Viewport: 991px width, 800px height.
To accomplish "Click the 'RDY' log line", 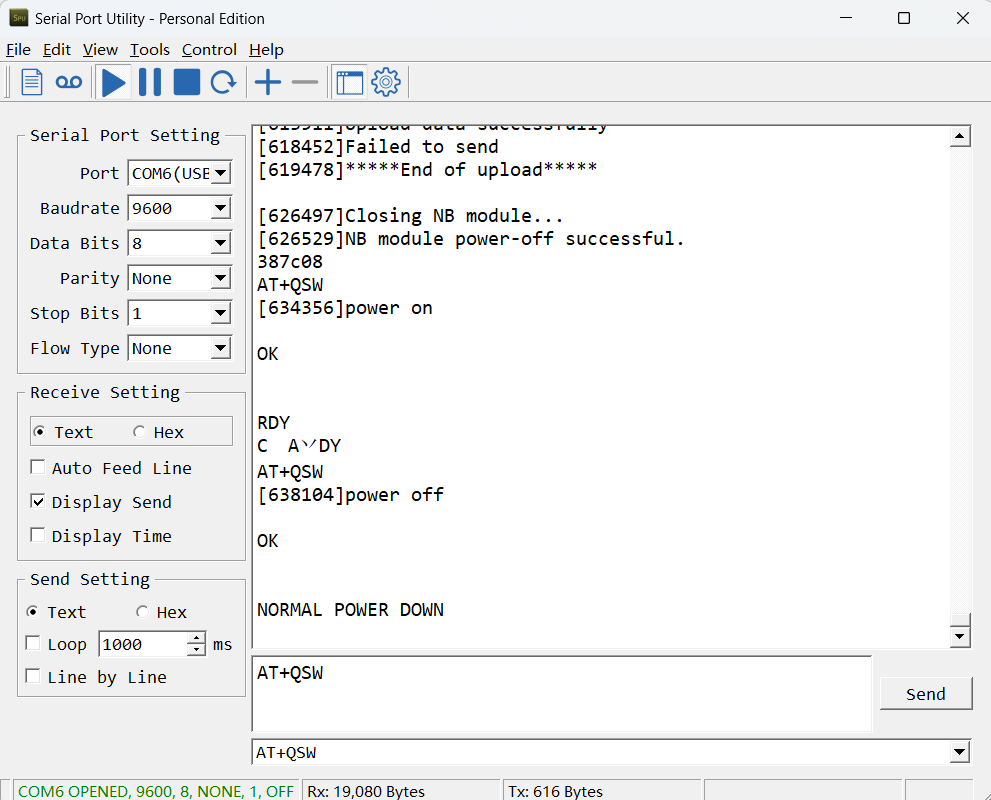I will tap(273, 423).
